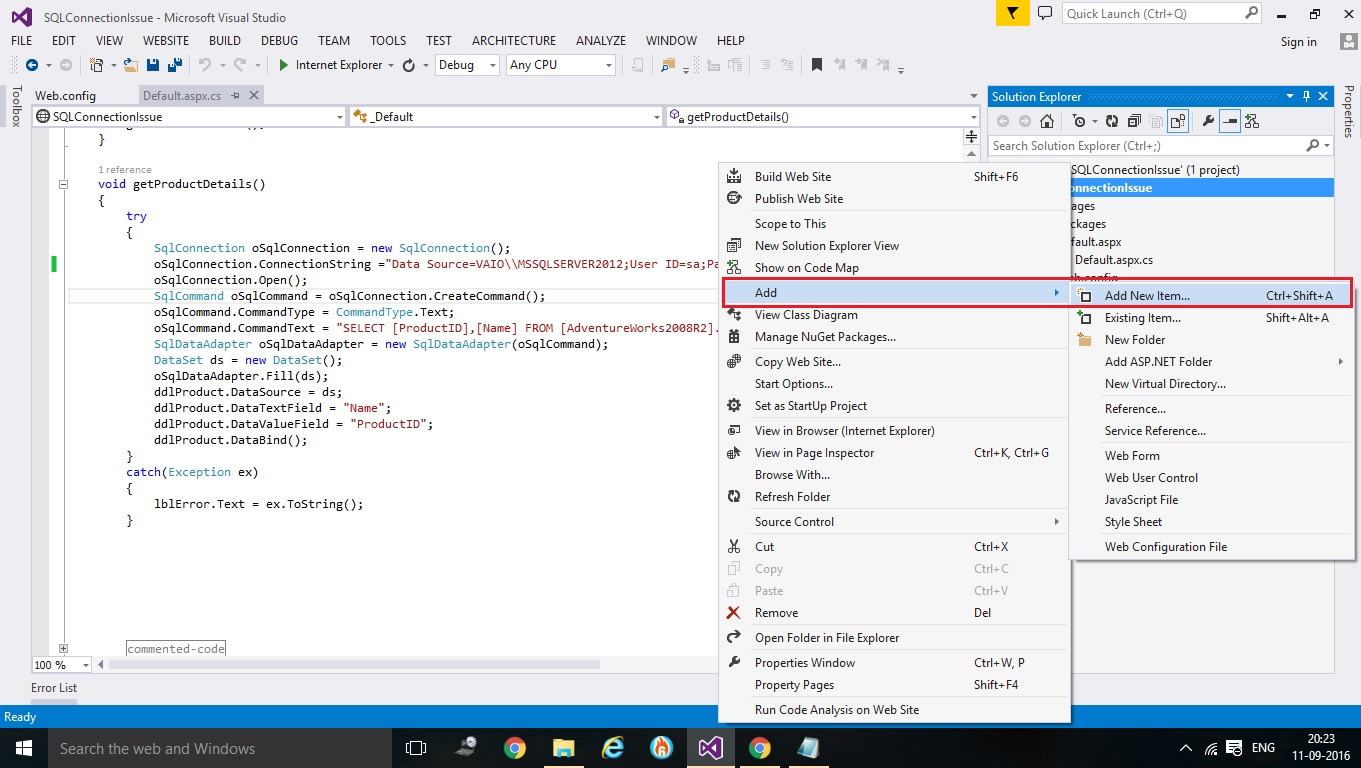Choose New Folder in the Add submenu
The width and height of the screenshot is (1361, 768).
point(1211,340)
